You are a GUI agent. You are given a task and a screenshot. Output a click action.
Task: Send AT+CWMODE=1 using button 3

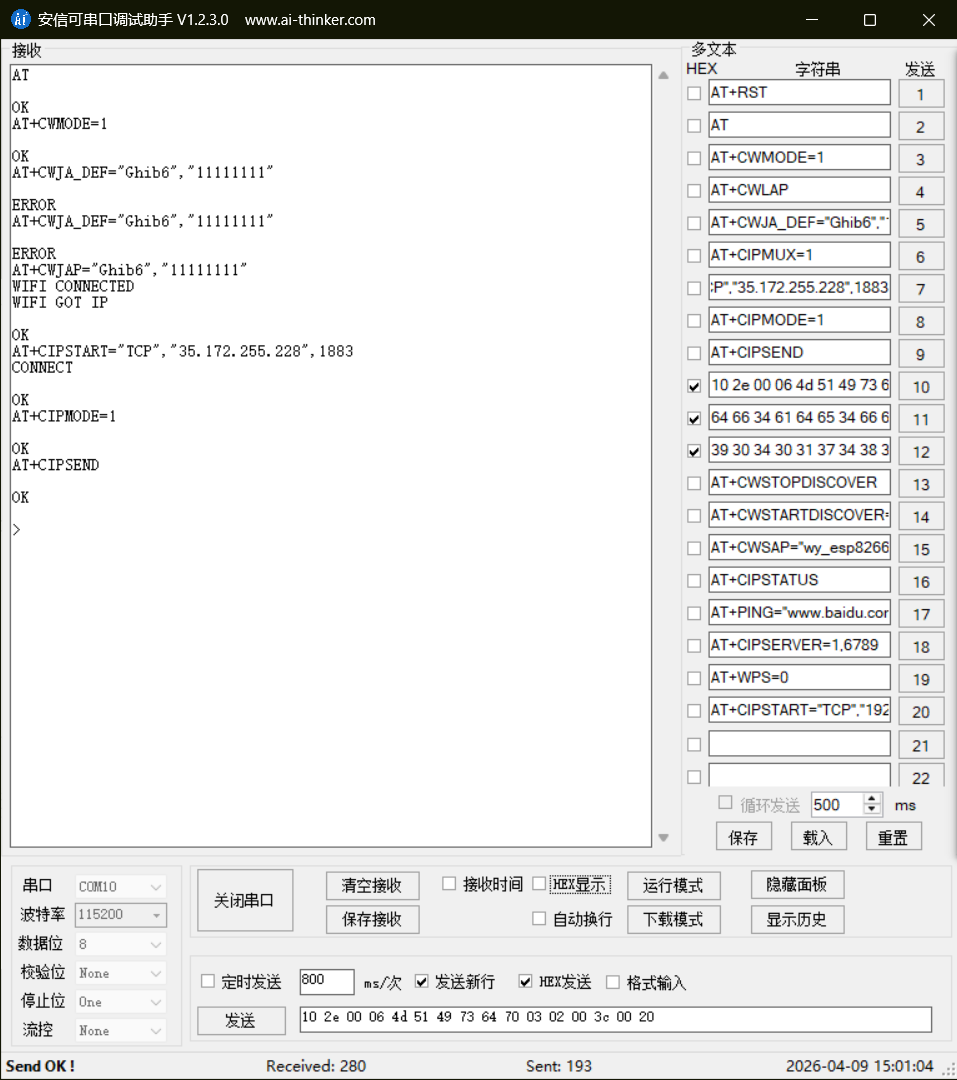click(921, 159)
